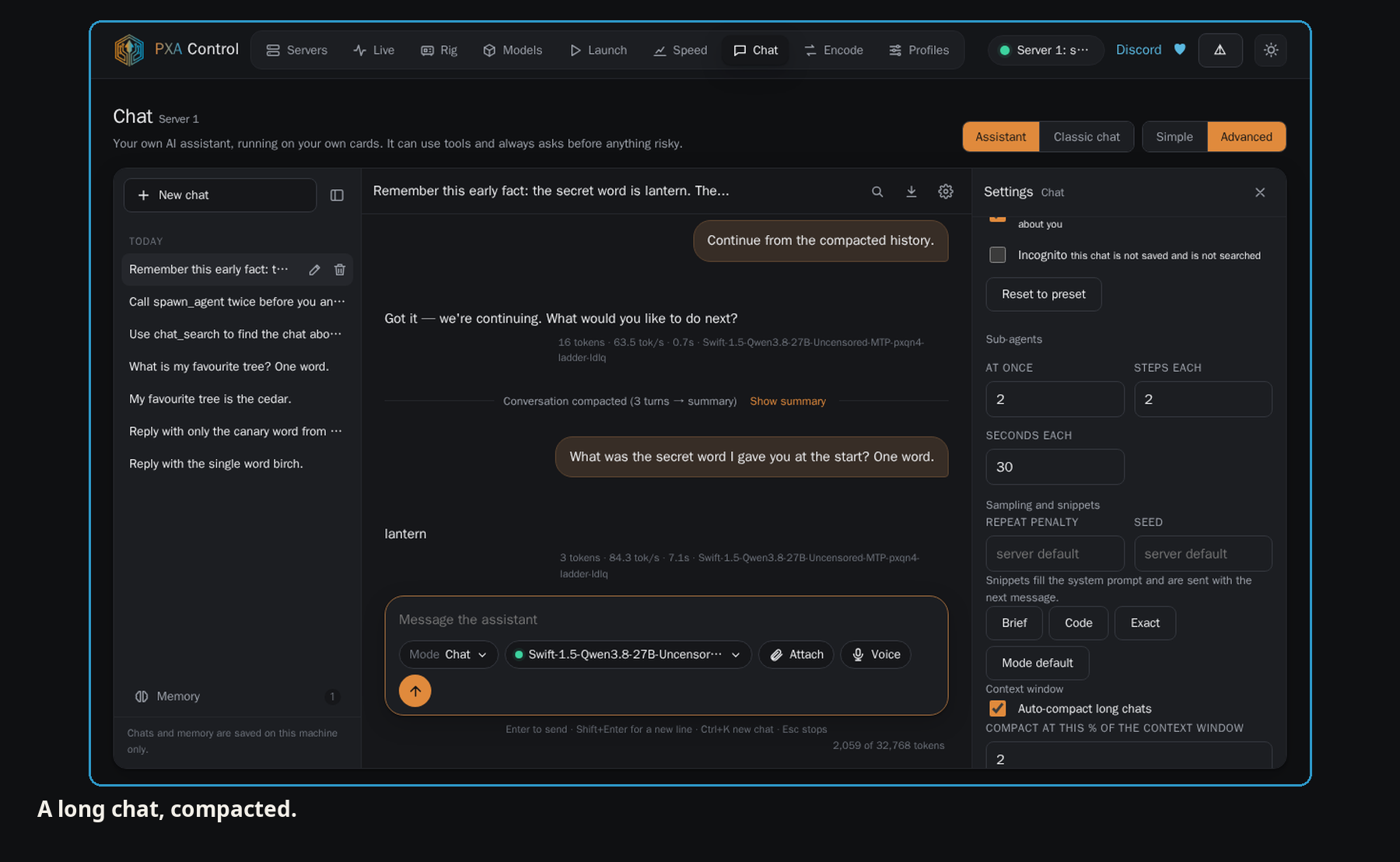
Task: Switch to Classic chat mode
Action: pyautogui.click(x=1087, y=137)
